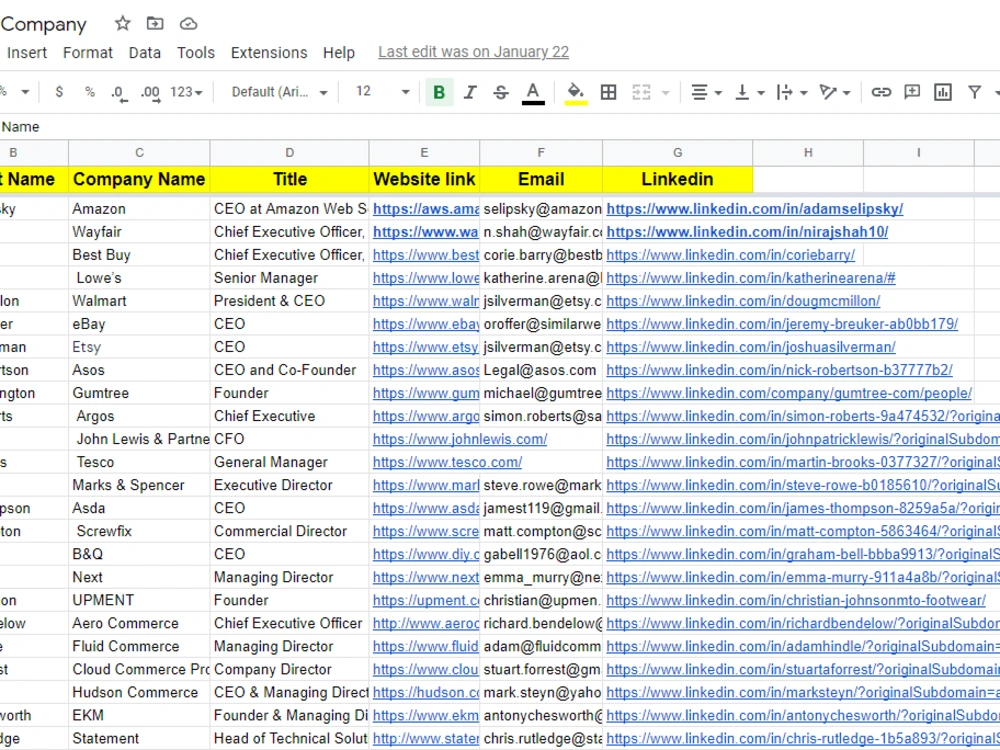
Task: Star this spreadsheet document
Action: click(122, 24)
